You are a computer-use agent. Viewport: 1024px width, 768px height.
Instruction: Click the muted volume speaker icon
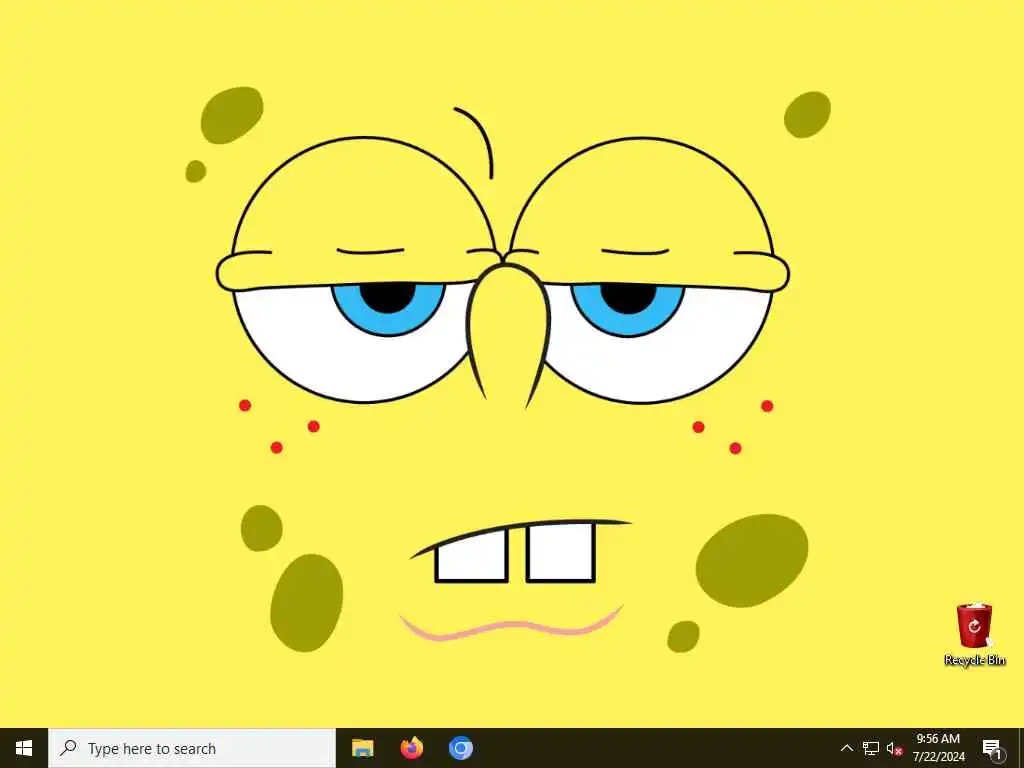894,748
